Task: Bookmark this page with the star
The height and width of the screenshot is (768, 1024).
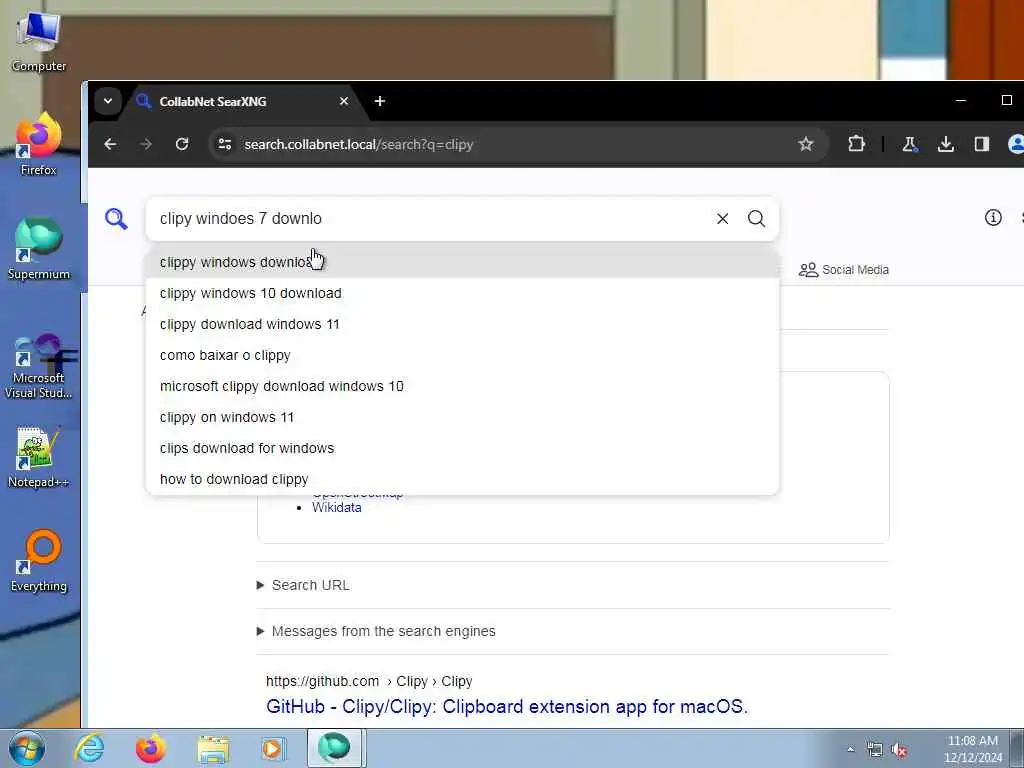Action: [805, 144]
